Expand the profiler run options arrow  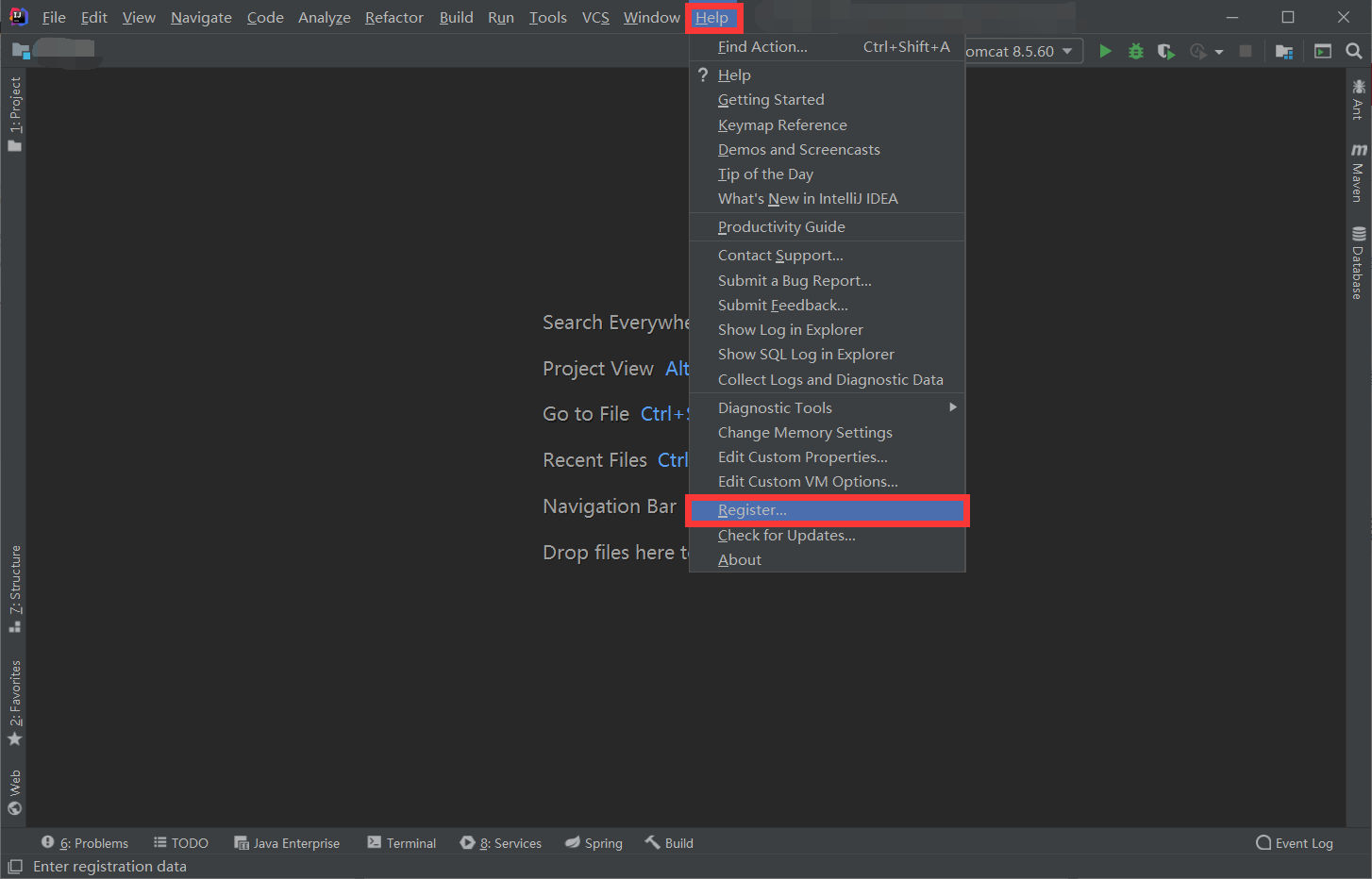point(1219,52)
